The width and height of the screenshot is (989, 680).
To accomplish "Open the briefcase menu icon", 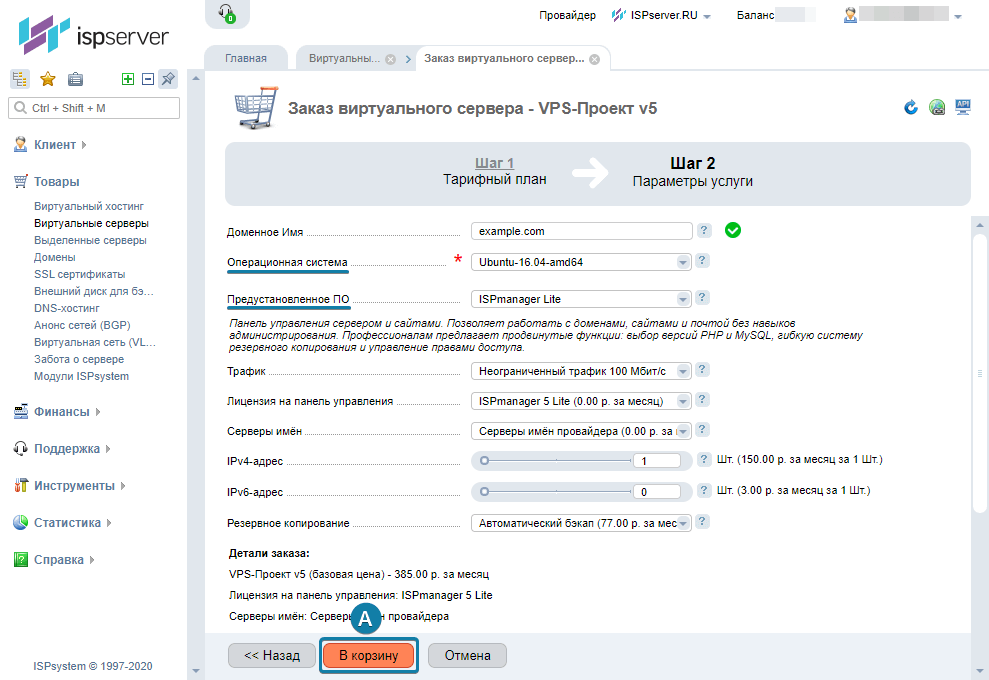I will [x=75, y=79].
